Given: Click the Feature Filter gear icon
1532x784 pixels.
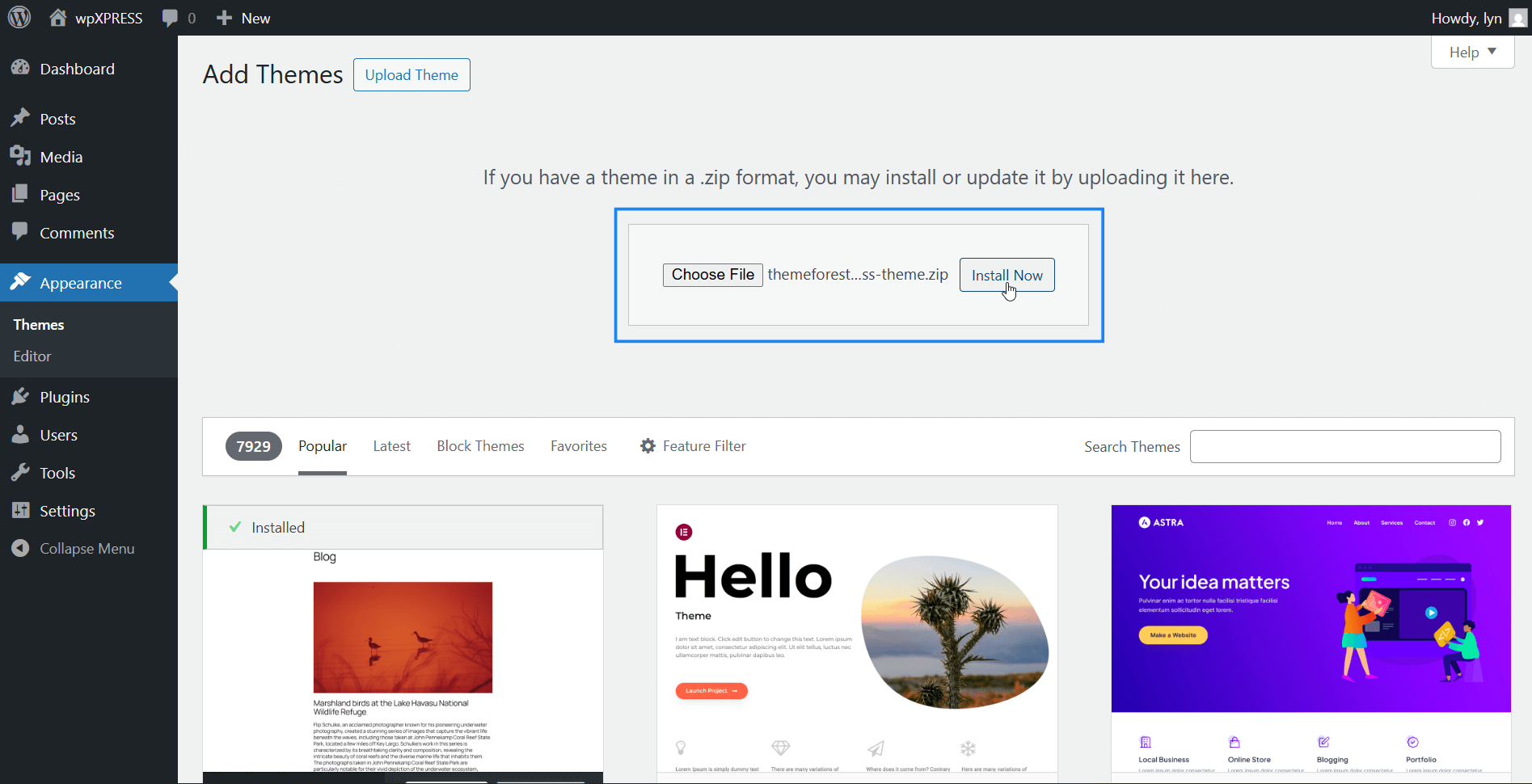Looking at the screenshot, I should pyautogui.click(x=648, y=445).
